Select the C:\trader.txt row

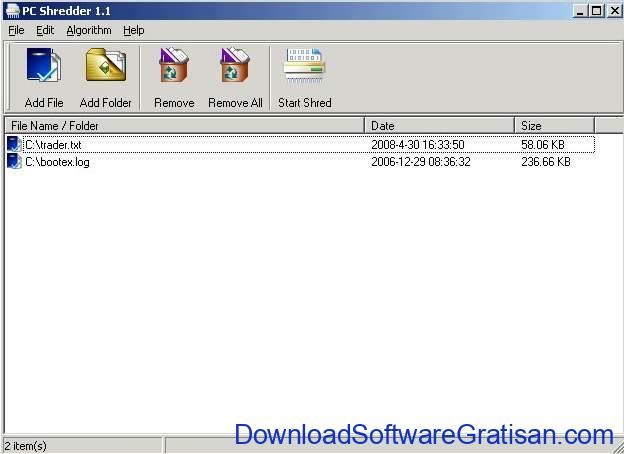coord(300,144)
